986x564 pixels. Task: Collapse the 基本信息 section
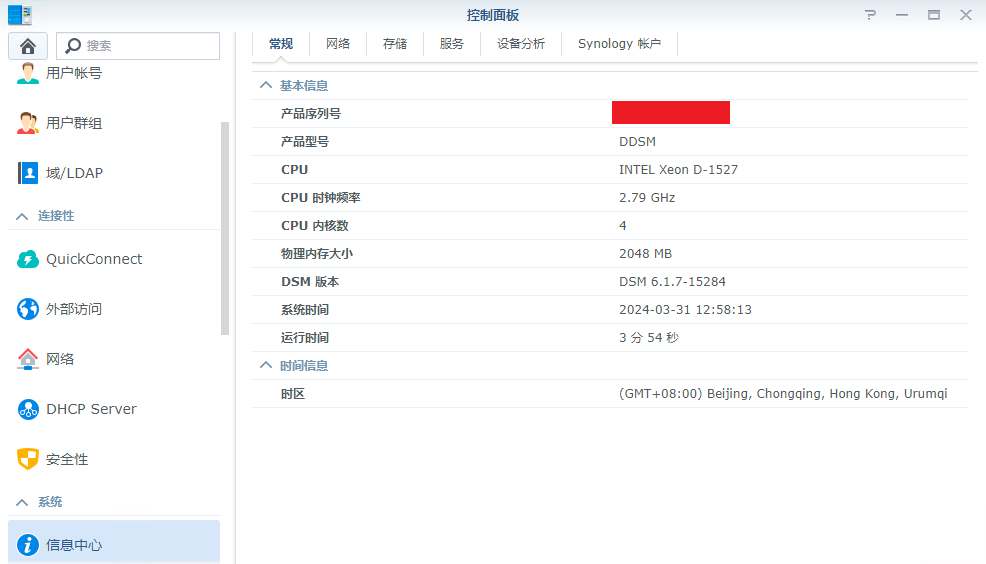point(266,86)
